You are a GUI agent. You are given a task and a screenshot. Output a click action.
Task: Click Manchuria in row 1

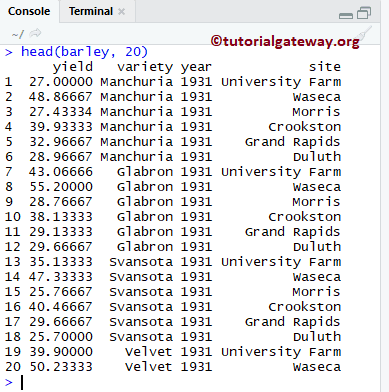click(x=137, y=82)
